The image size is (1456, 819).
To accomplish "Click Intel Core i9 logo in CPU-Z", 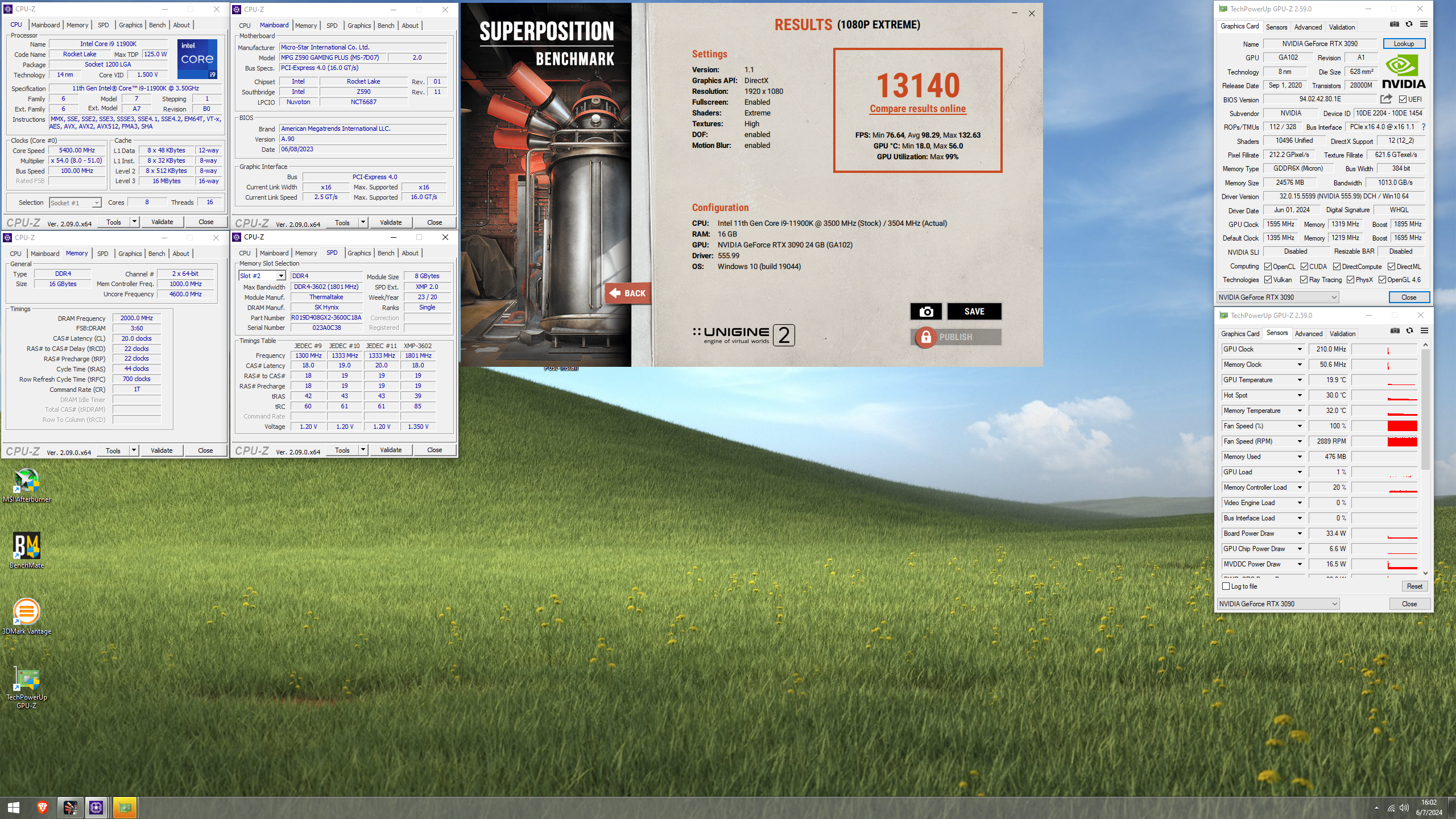I will pos(197,59).
